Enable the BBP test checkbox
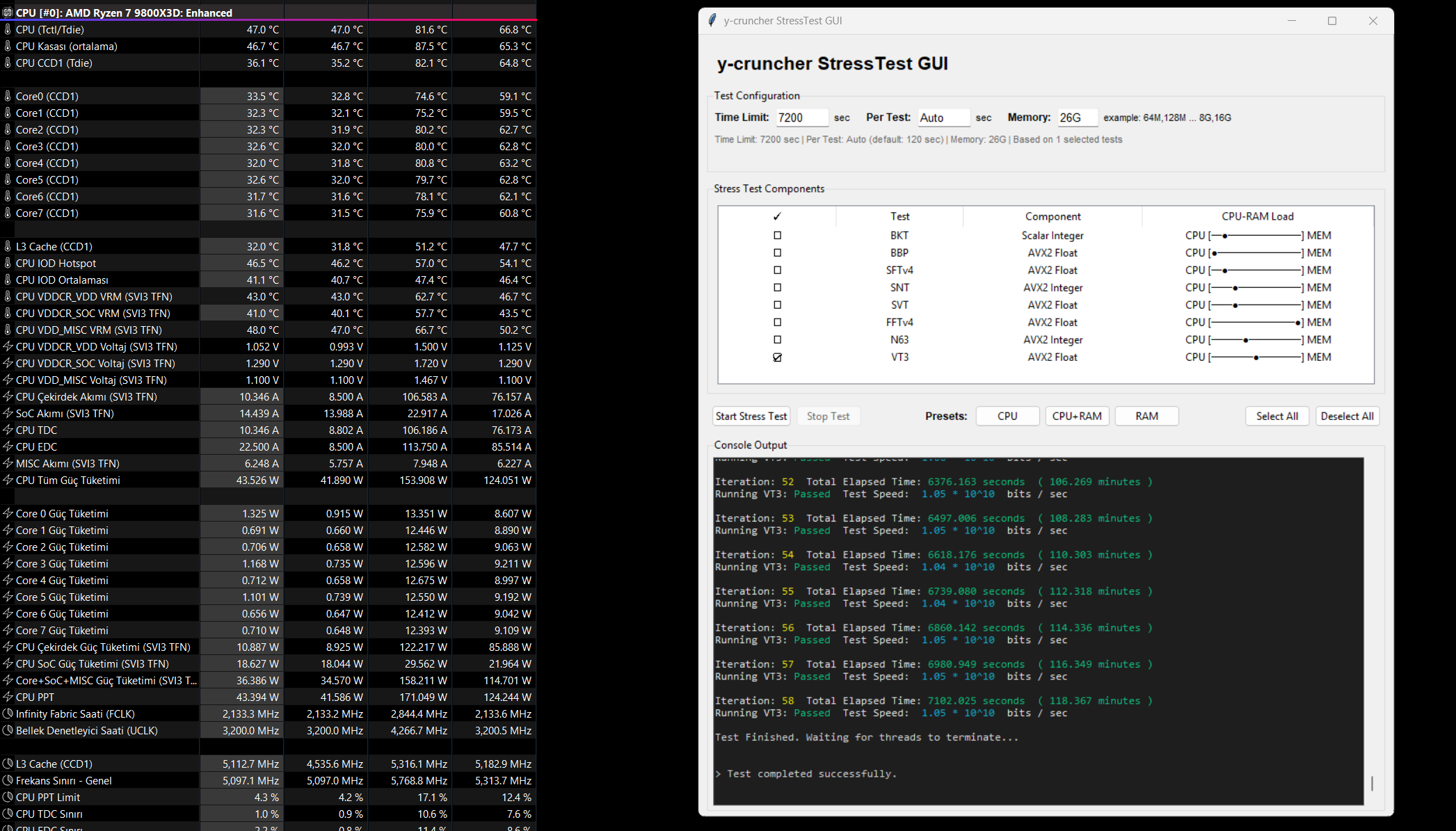 click(777, 252)
